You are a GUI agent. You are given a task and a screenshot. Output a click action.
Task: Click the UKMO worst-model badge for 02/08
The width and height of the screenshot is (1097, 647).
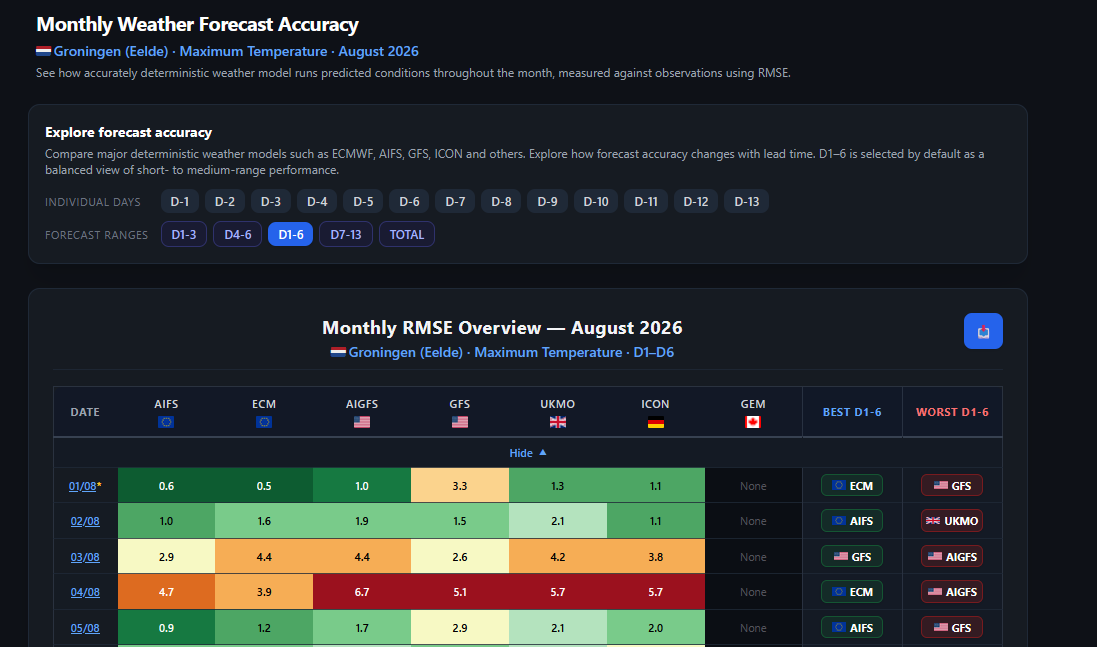[x=952, y=521]
